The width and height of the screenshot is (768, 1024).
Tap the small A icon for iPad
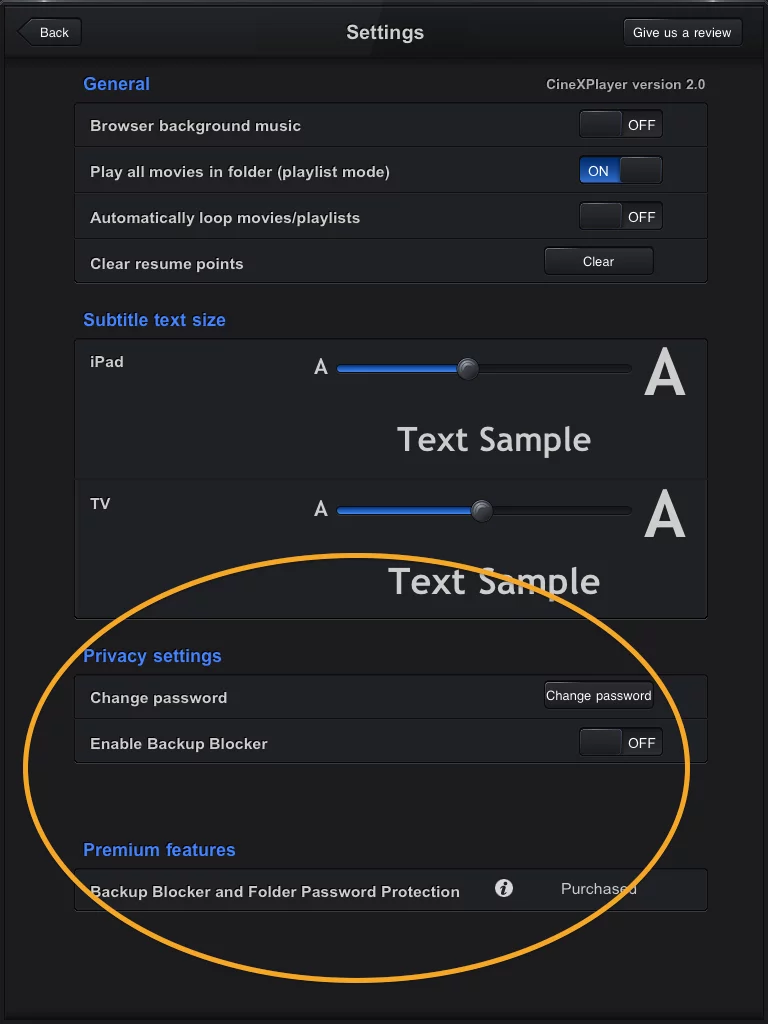(321, 368)
